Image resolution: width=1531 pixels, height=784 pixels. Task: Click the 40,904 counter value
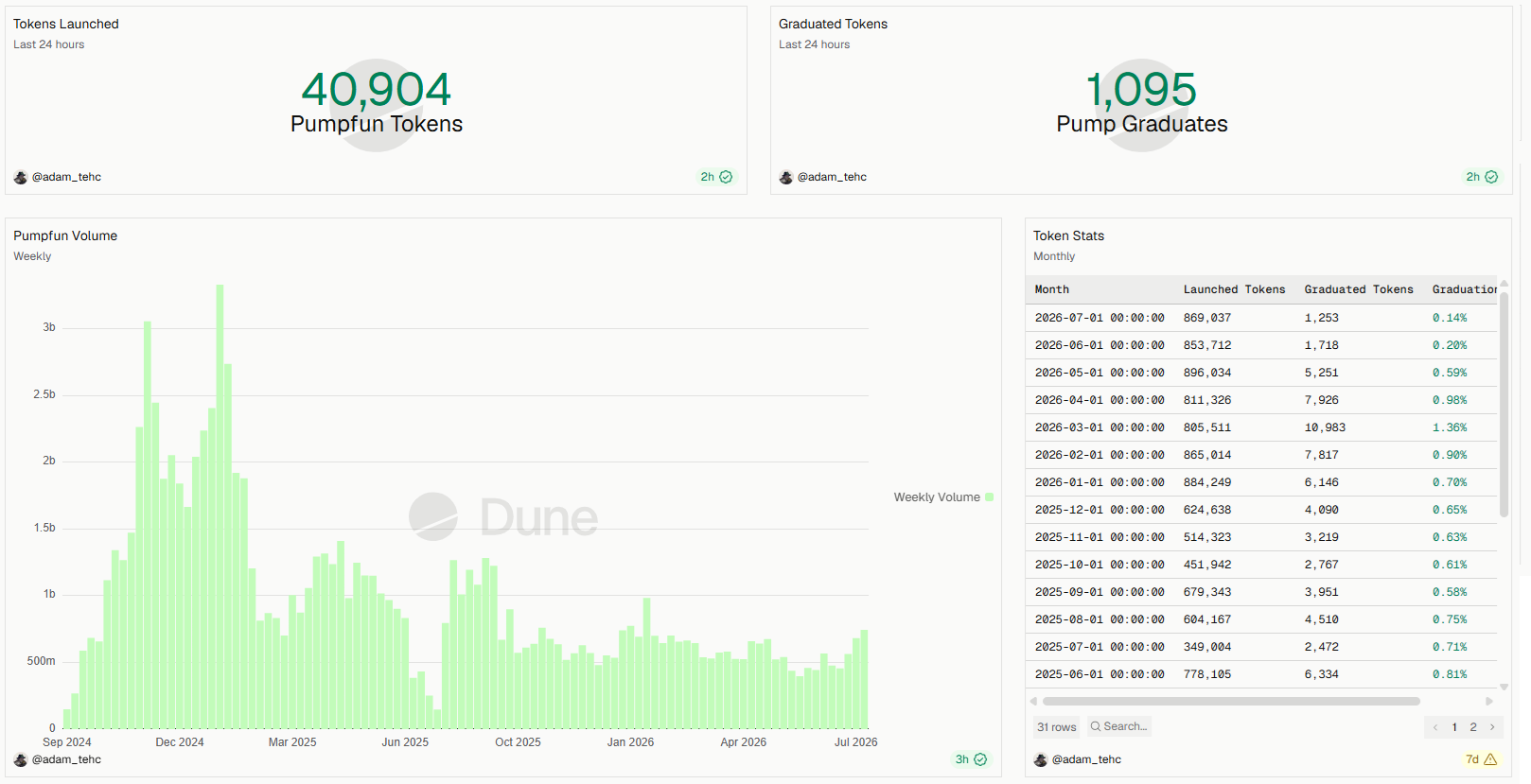click(x=377, y=90)
